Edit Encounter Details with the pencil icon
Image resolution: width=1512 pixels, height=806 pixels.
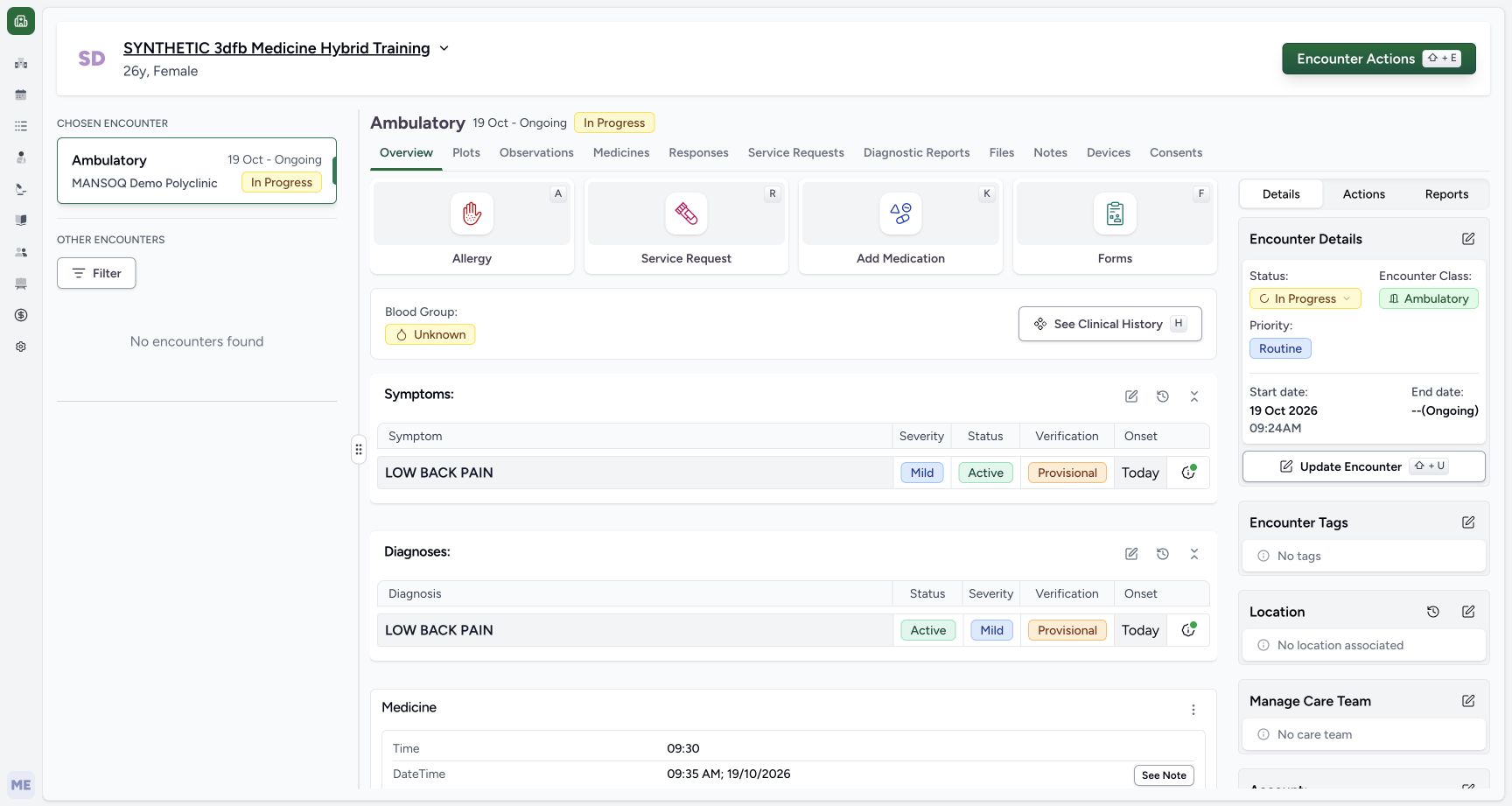click(x=1468, y=239)
